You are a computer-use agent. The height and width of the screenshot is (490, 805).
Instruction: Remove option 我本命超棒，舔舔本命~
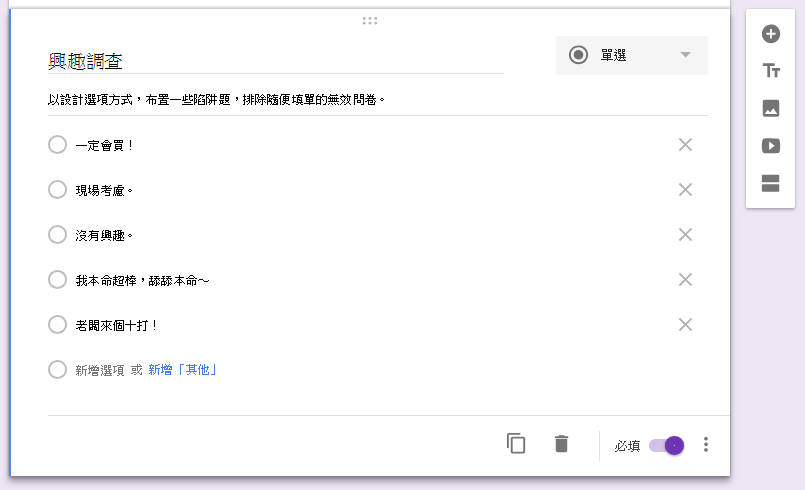point(685,280)
